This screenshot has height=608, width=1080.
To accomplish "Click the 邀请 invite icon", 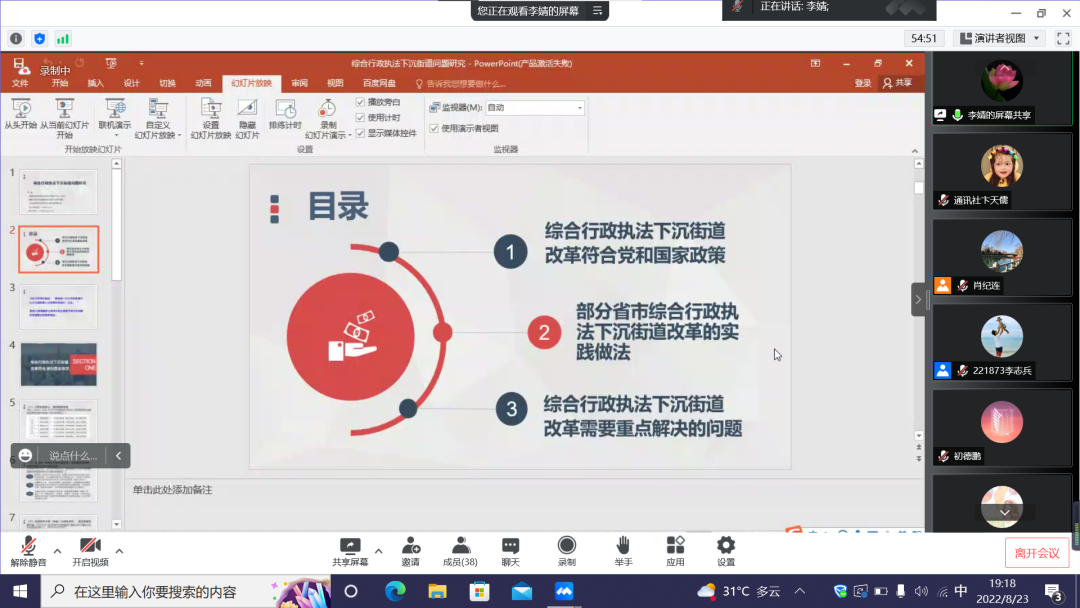I will 410,546.
